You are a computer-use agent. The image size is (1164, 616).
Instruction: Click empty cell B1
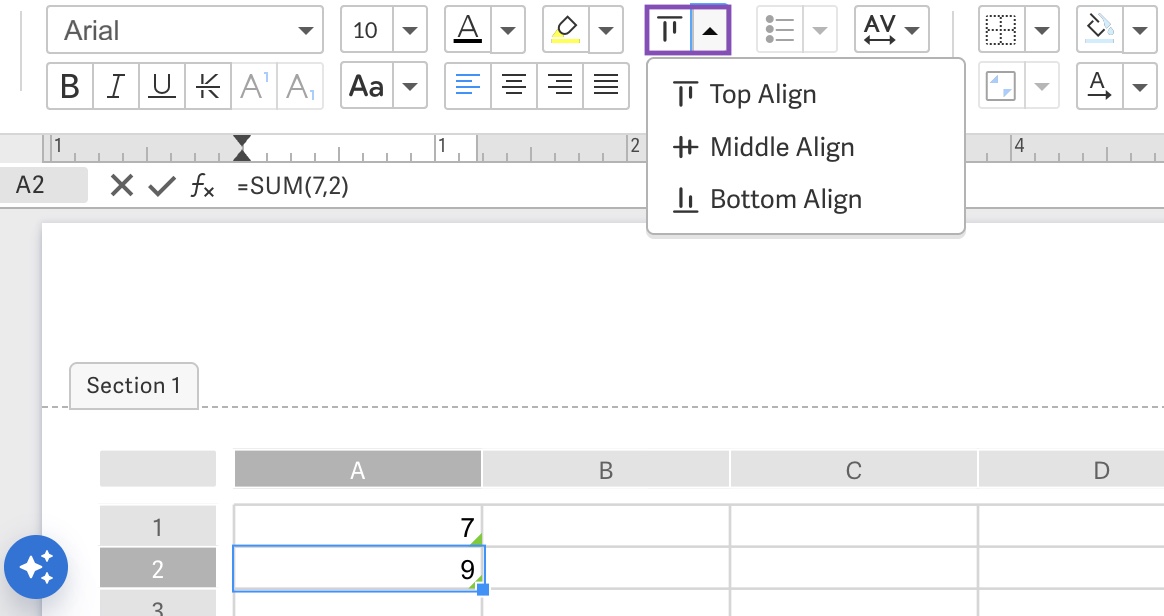click(606, 526)
